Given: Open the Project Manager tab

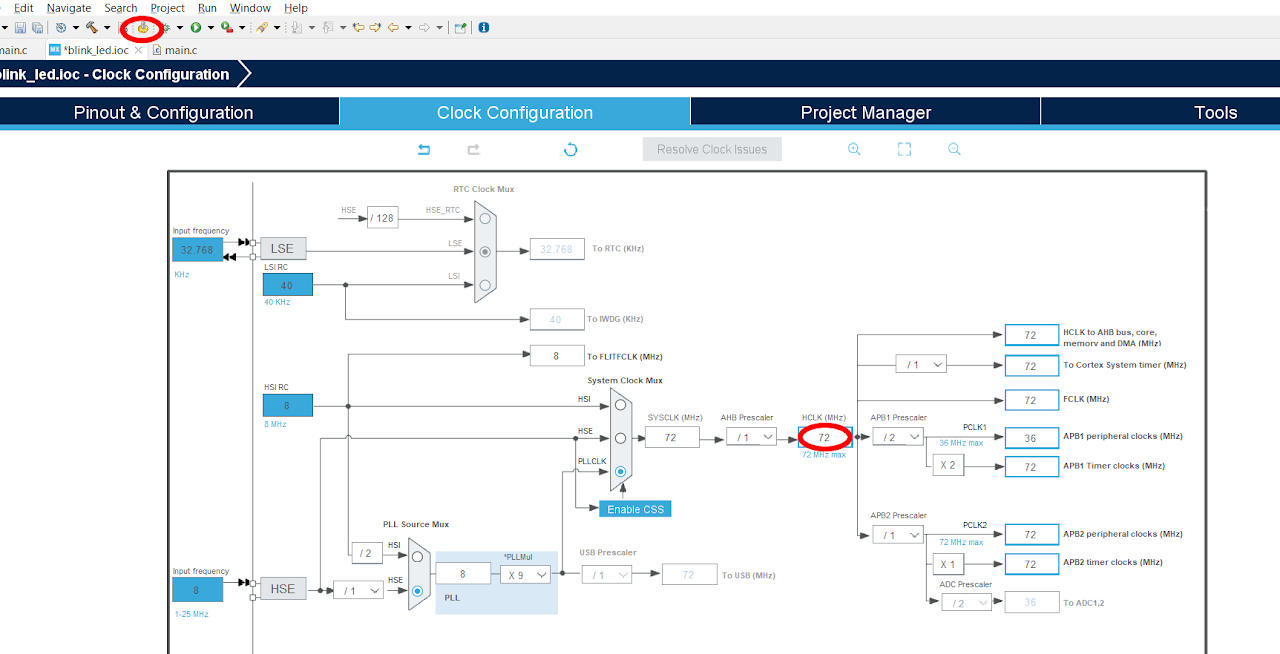Looking at the screenshot, I should pos(865,112).
